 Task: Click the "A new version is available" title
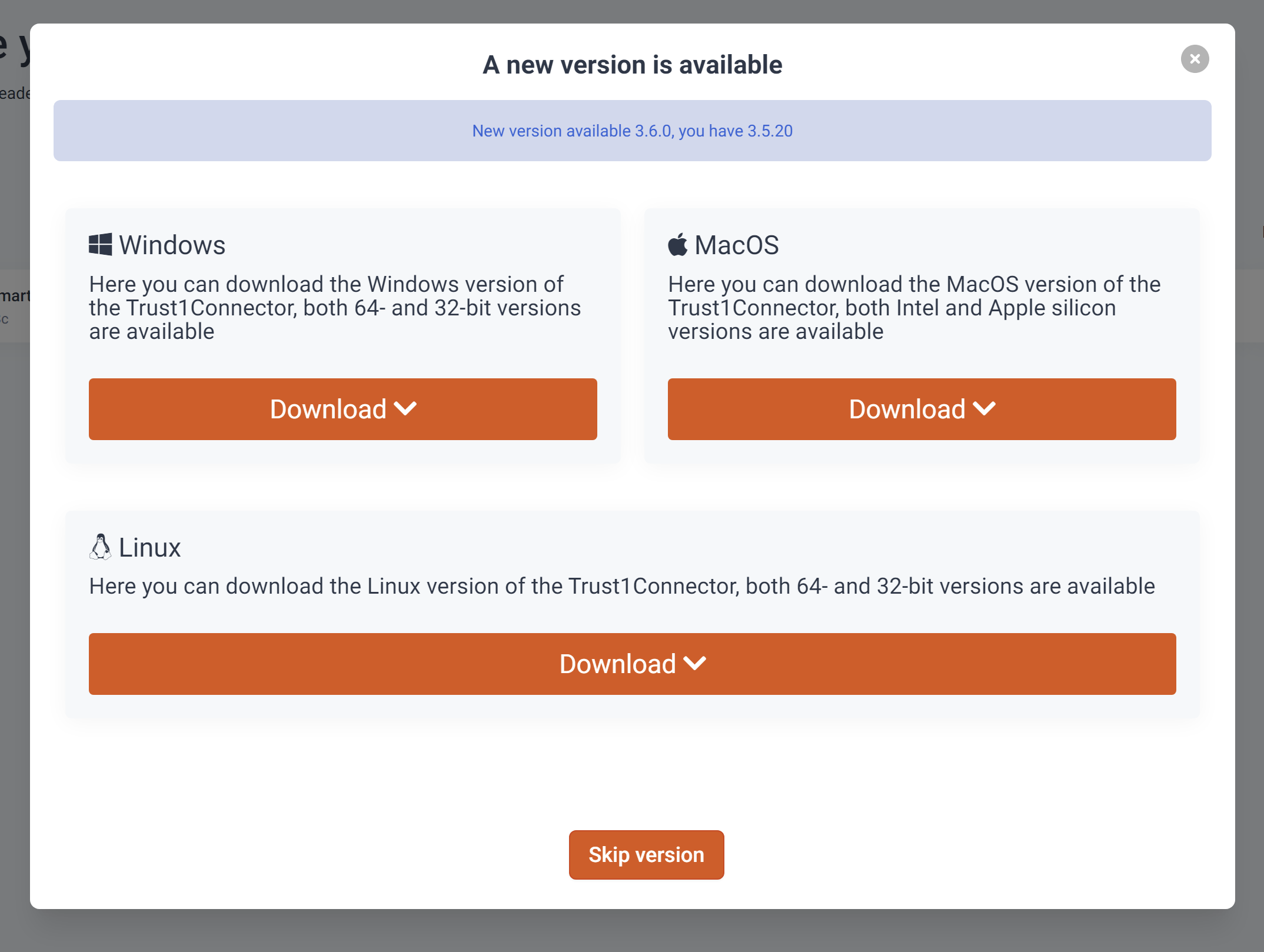632,65
